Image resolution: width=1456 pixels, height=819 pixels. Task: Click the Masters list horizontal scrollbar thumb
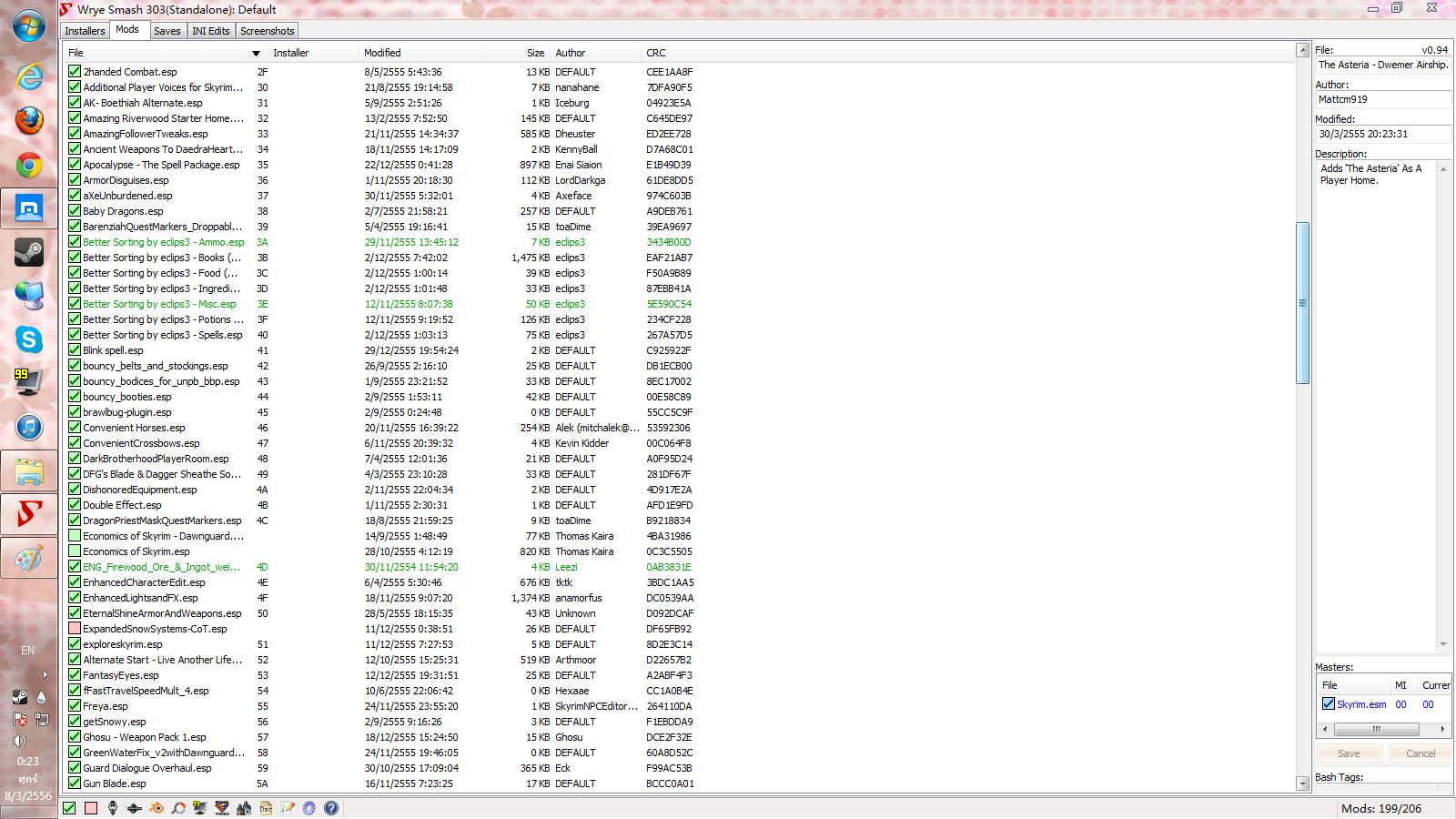1377,729
